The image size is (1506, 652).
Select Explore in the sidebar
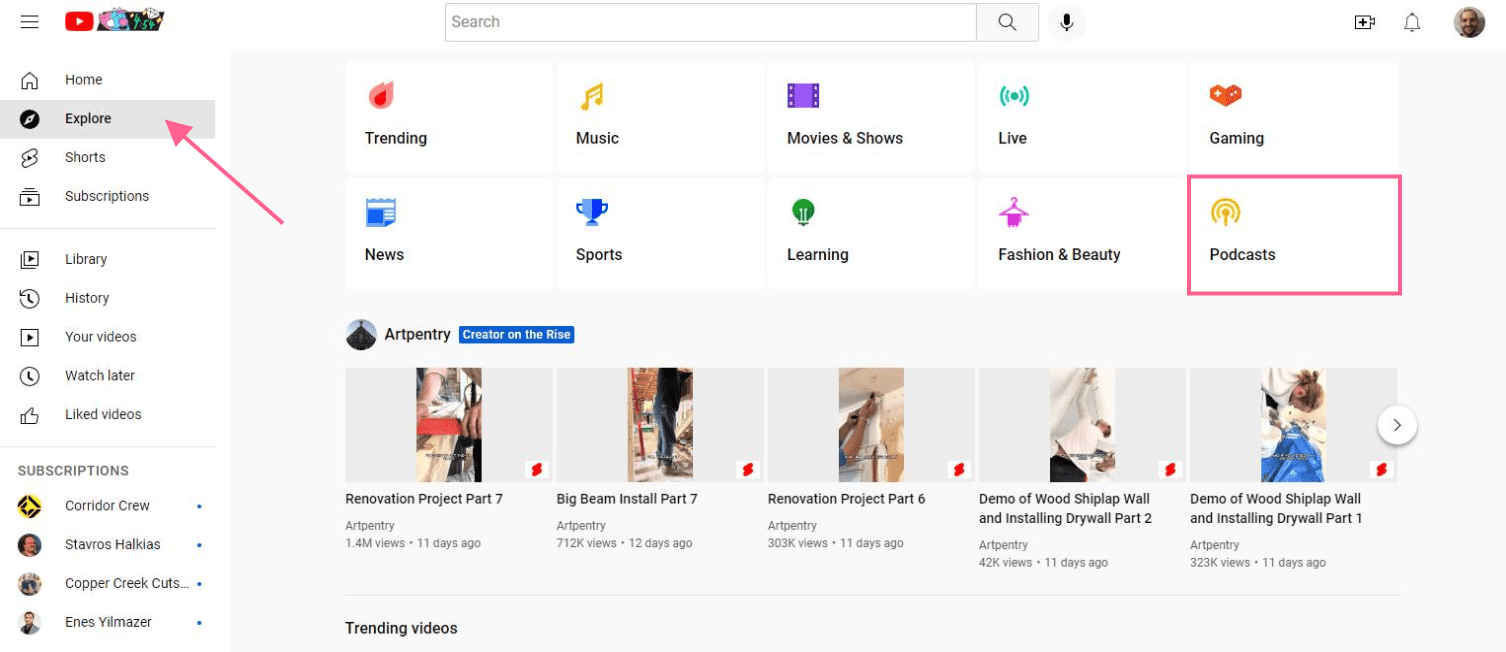[x=107, y=119]
